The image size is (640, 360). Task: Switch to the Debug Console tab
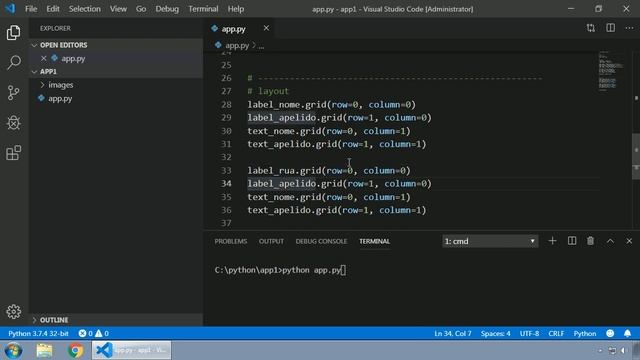pos(321,241)
